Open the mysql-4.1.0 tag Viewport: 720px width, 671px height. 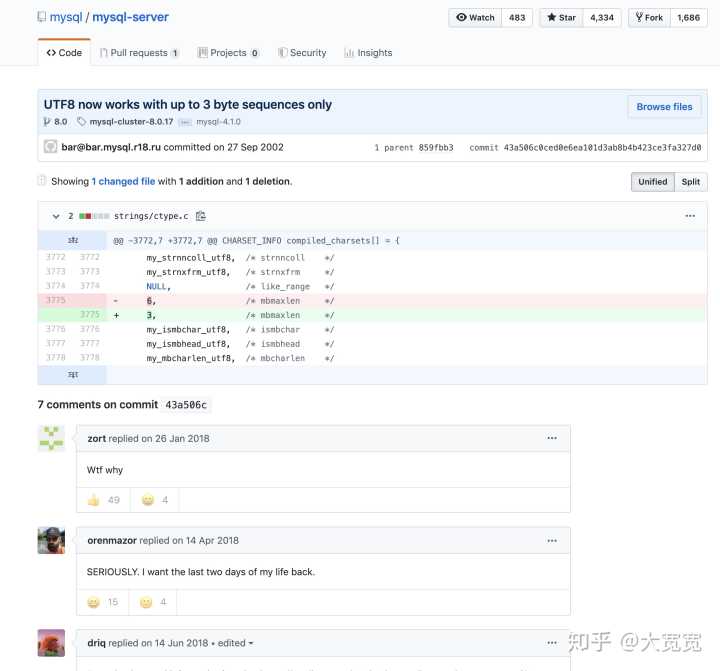(x=218, y=122)
